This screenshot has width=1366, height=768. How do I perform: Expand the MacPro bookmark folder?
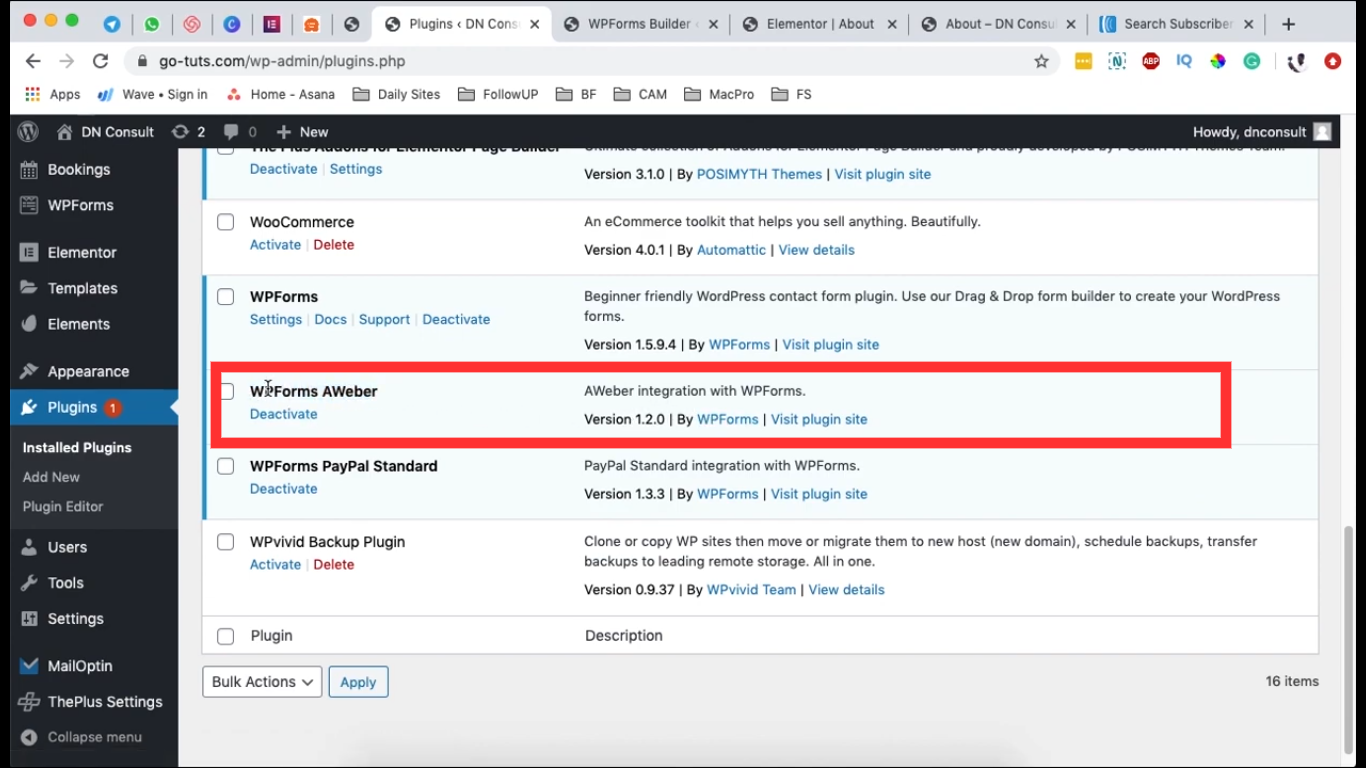[719, 94]
